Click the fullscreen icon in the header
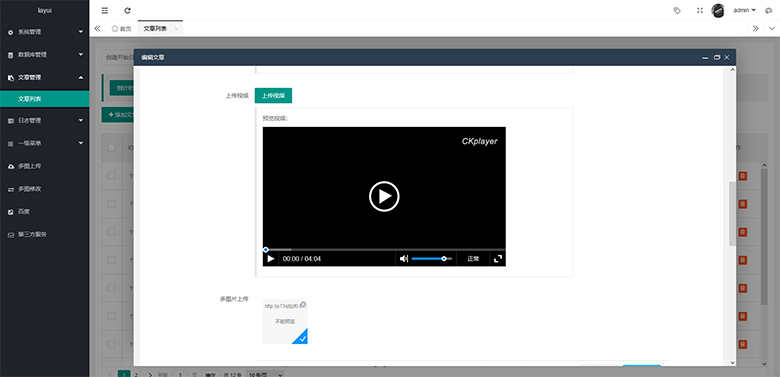This screenshot has width=780, height=377. (699, 10)
